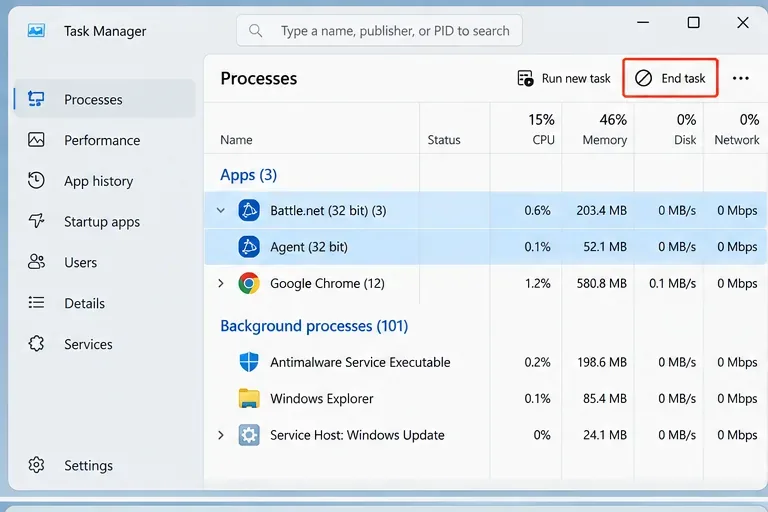Image resolution: width=768 pixels, height=512 pixels.
Task: Switch to the Performance tab
Action: (102, 140)
